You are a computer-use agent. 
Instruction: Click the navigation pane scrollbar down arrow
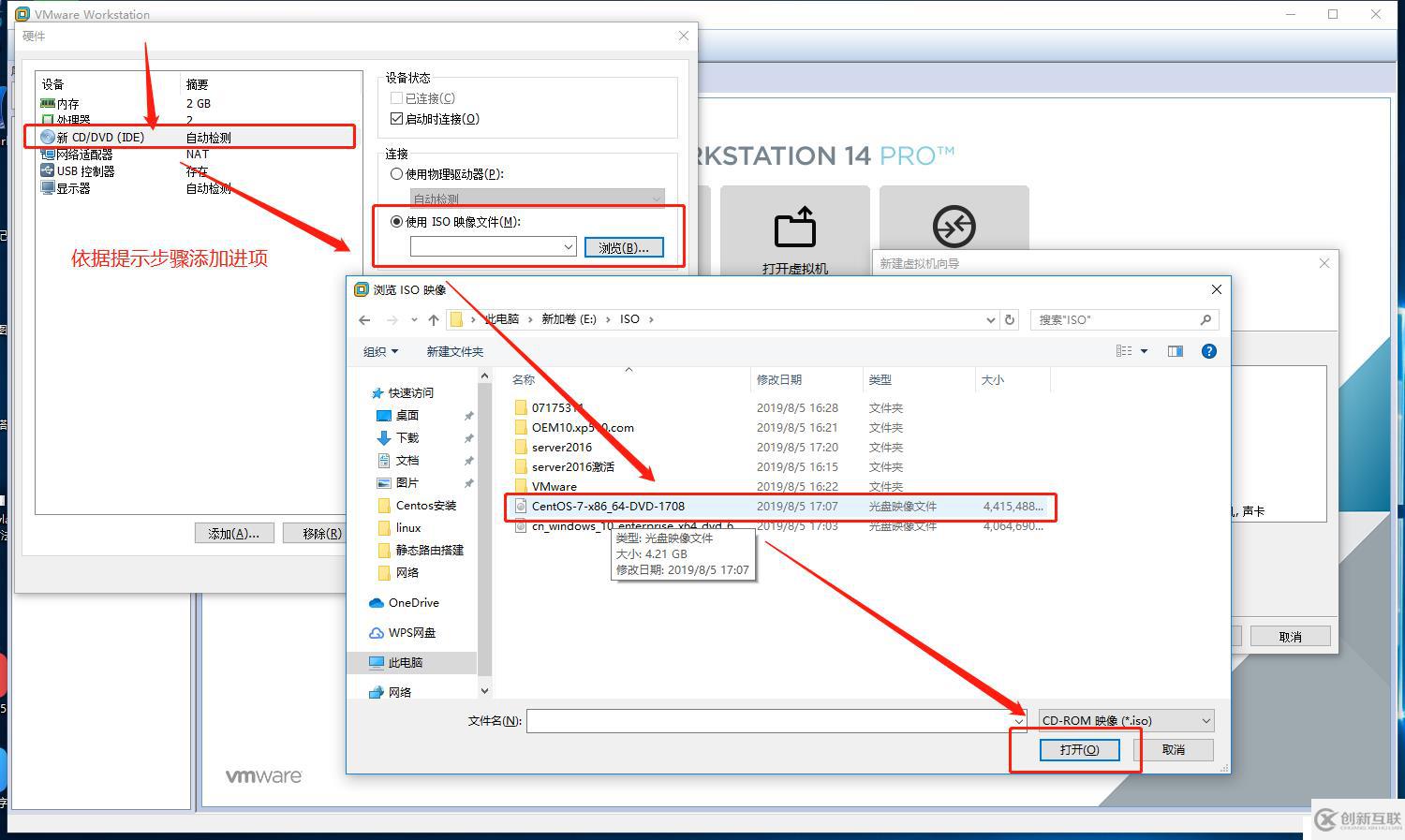[484, 691]
